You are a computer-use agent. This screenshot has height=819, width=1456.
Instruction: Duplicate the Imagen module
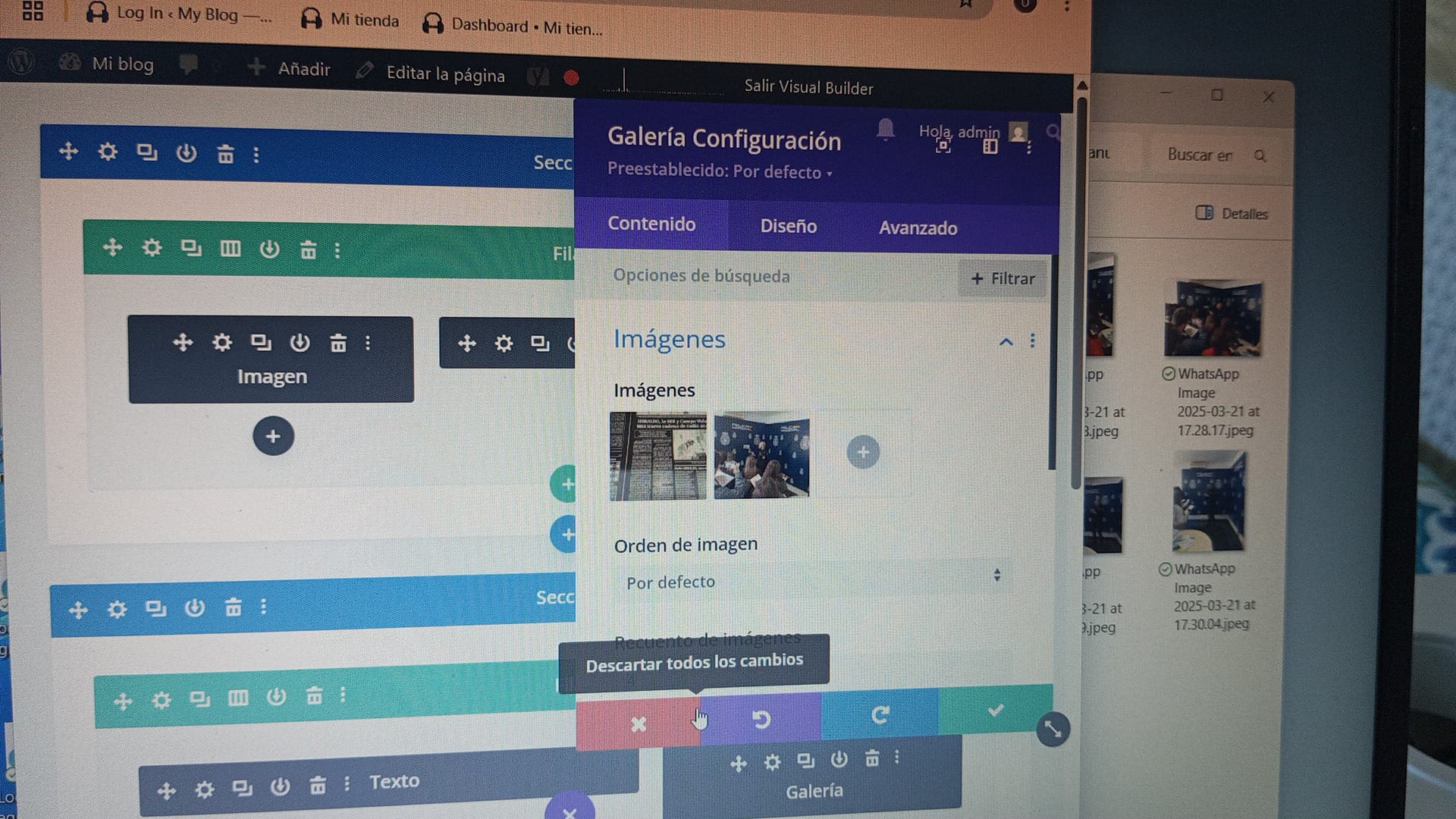[x=261, y=343]
